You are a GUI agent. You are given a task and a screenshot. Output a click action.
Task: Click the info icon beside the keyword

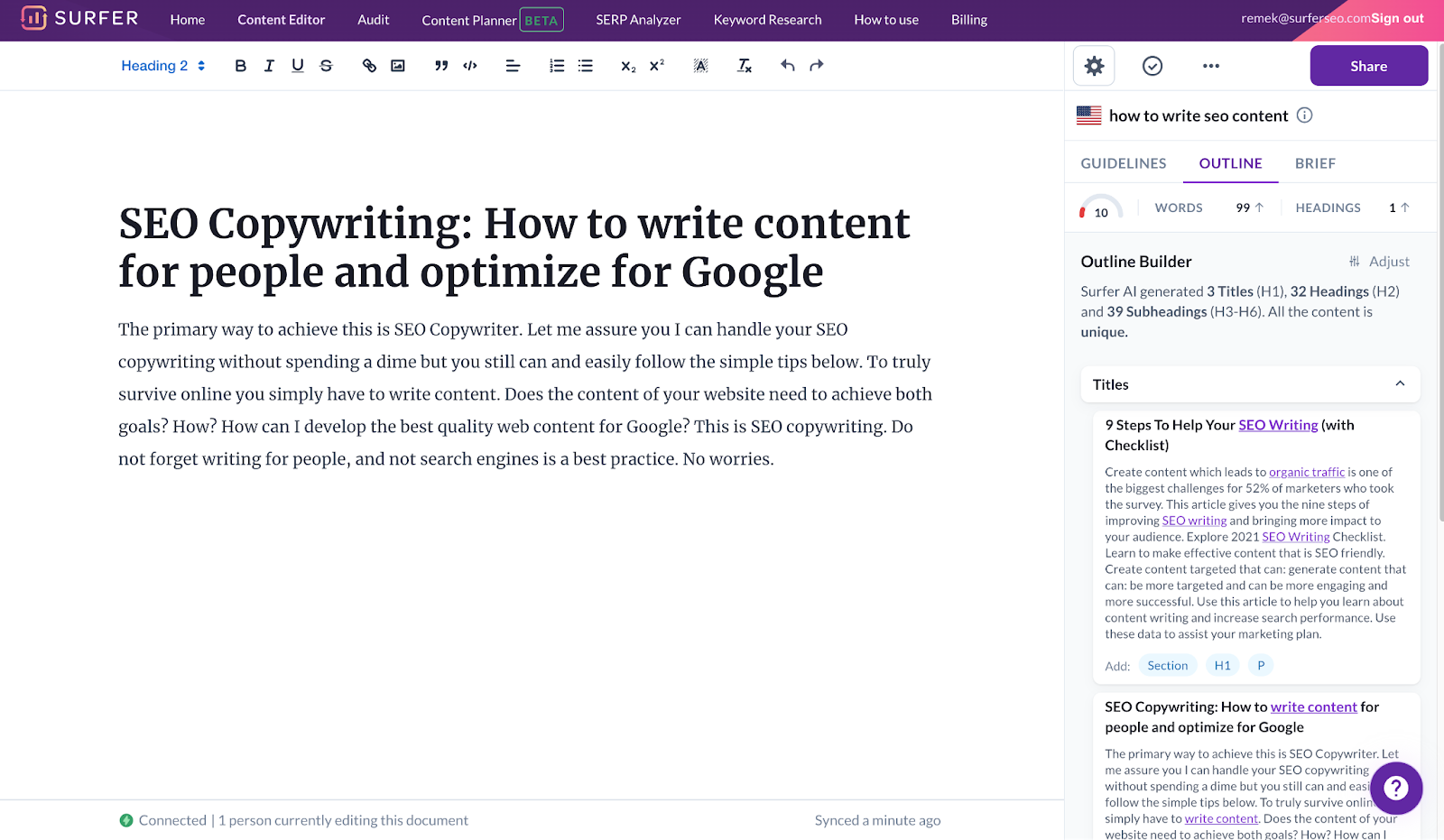[1304, 115]
